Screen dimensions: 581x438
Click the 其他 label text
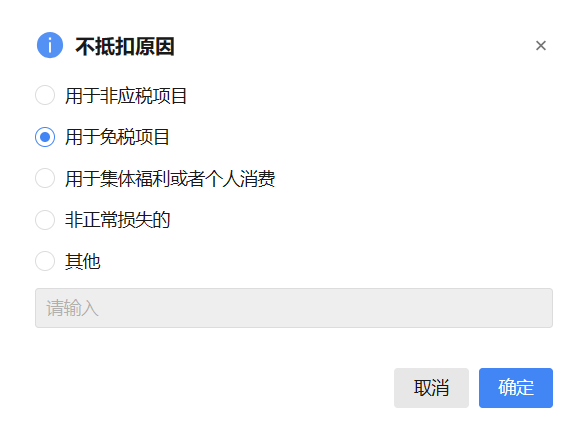82,261
